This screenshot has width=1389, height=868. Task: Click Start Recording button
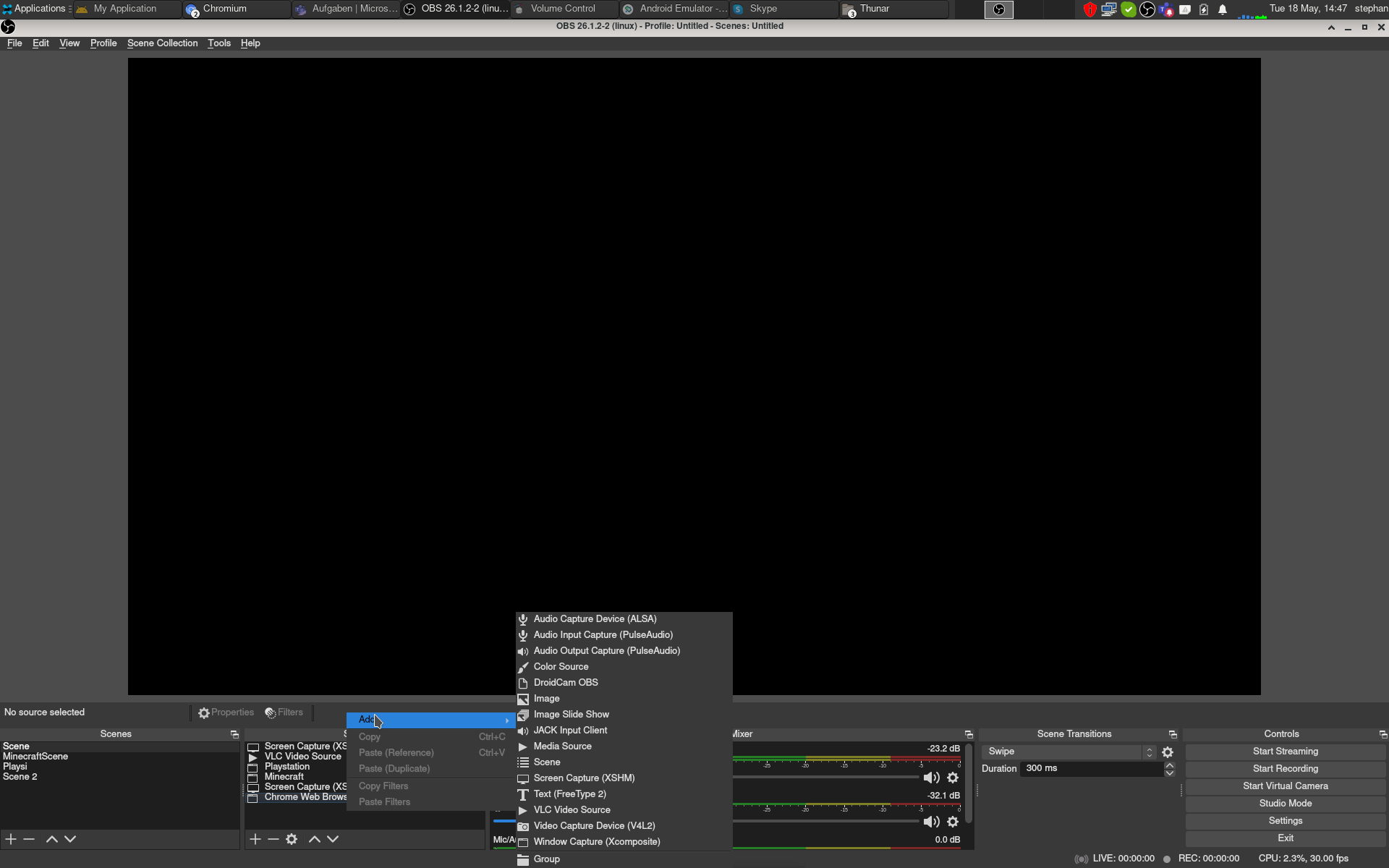1285,769
